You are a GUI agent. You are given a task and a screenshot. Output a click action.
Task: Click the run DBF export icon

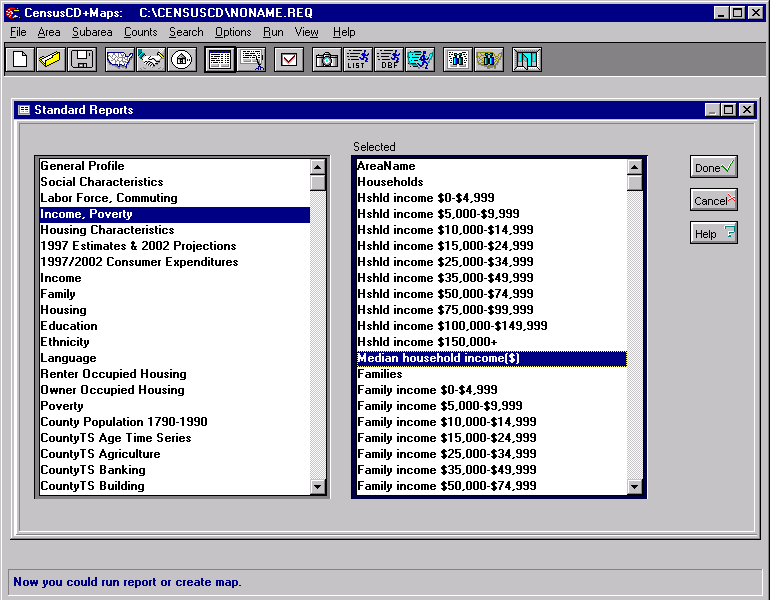[x=388, y=60]
